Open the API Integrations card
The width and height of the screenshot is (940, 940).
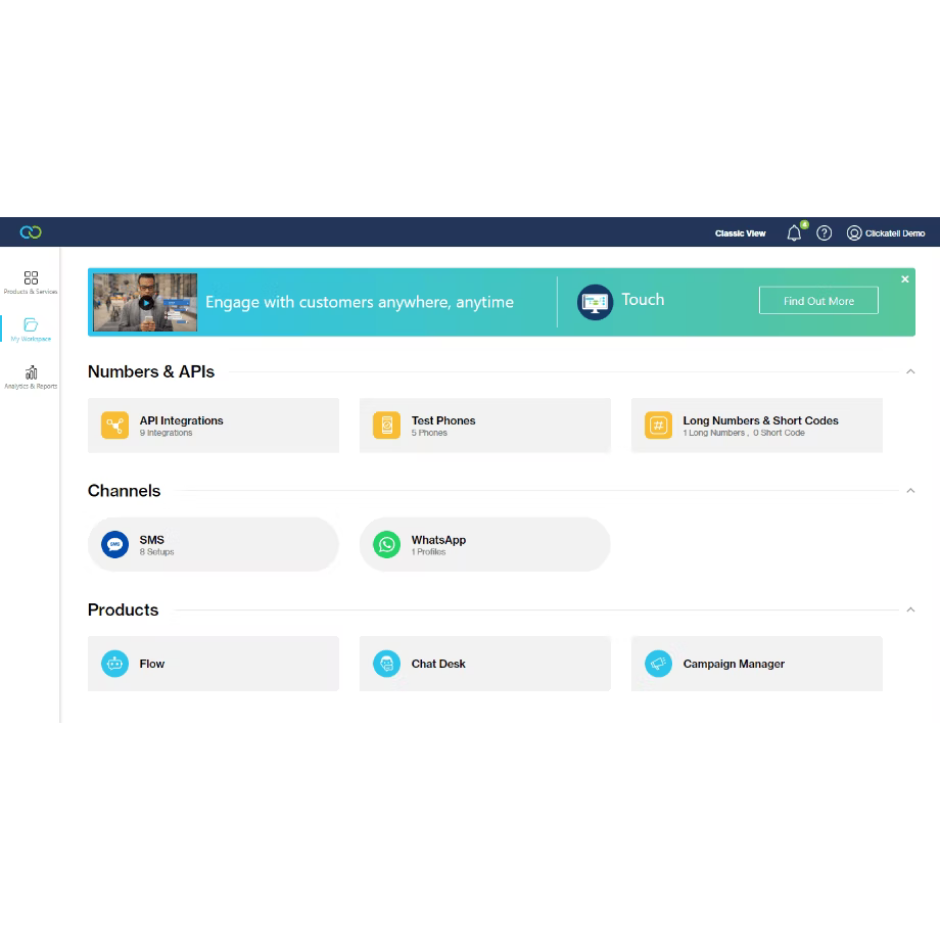[213, 425]
